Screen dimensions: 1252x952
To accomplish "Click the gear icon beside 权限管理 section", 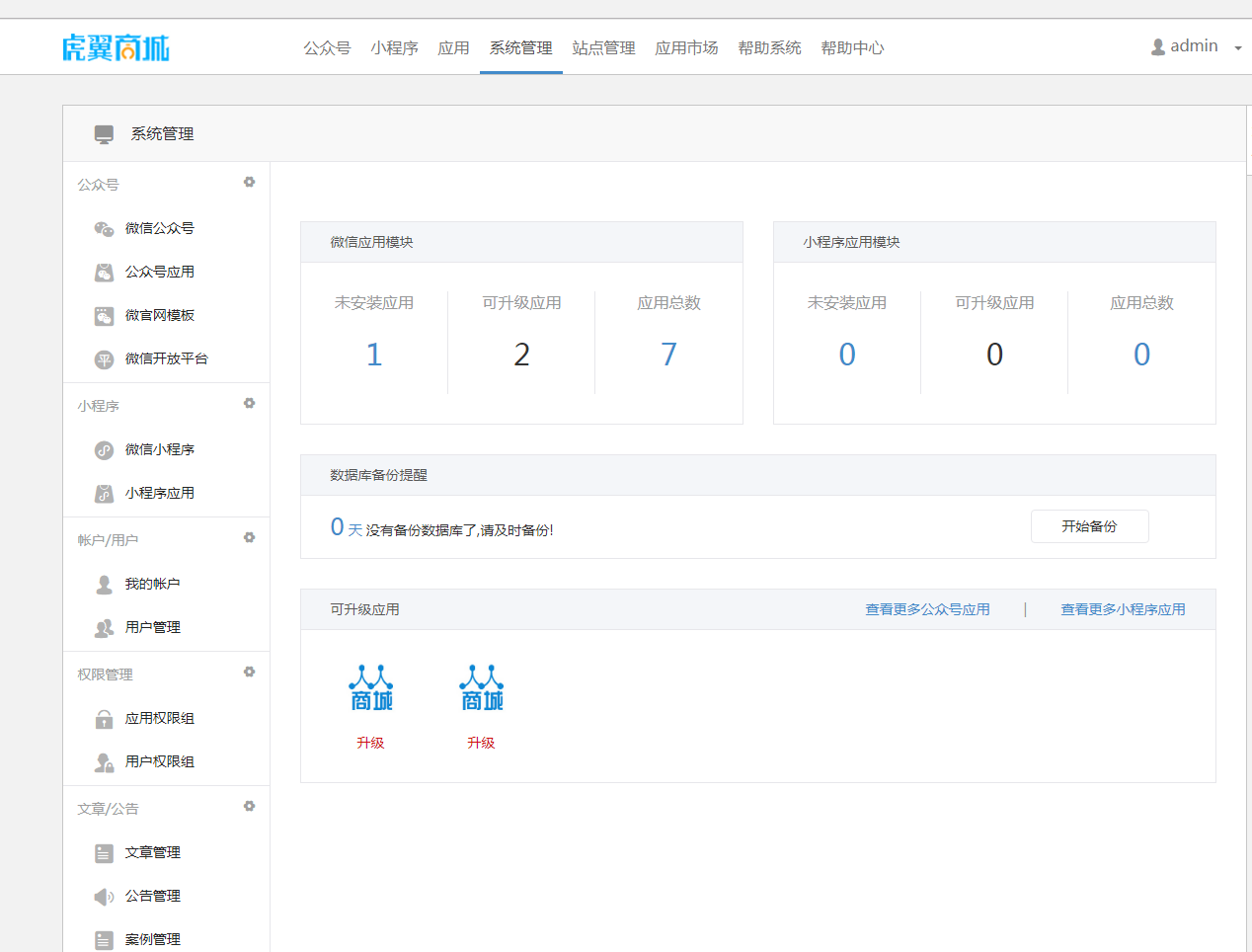I will [250, 672].
